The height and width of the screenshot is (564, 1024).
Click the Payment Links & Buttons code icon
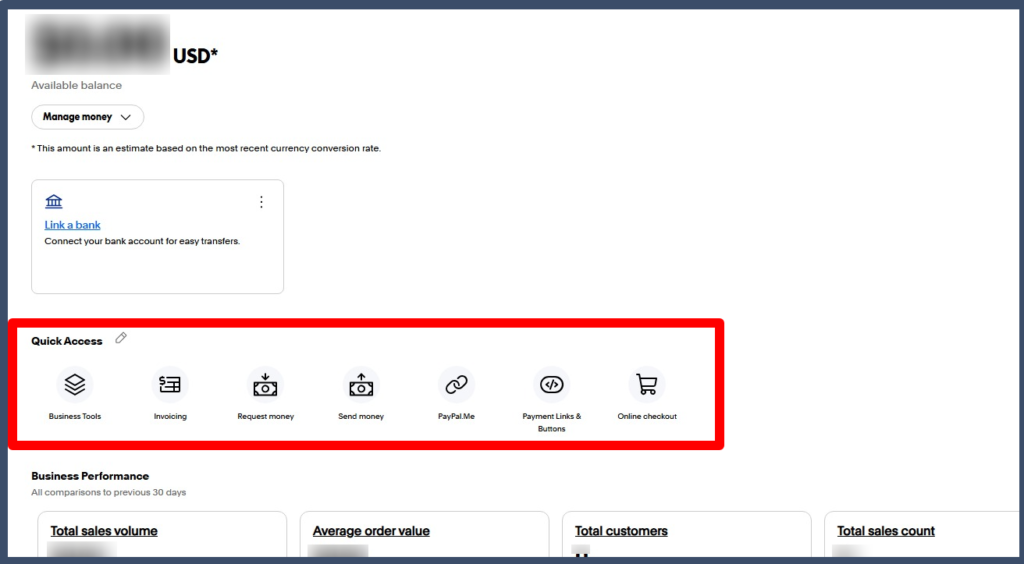(551, 384)
